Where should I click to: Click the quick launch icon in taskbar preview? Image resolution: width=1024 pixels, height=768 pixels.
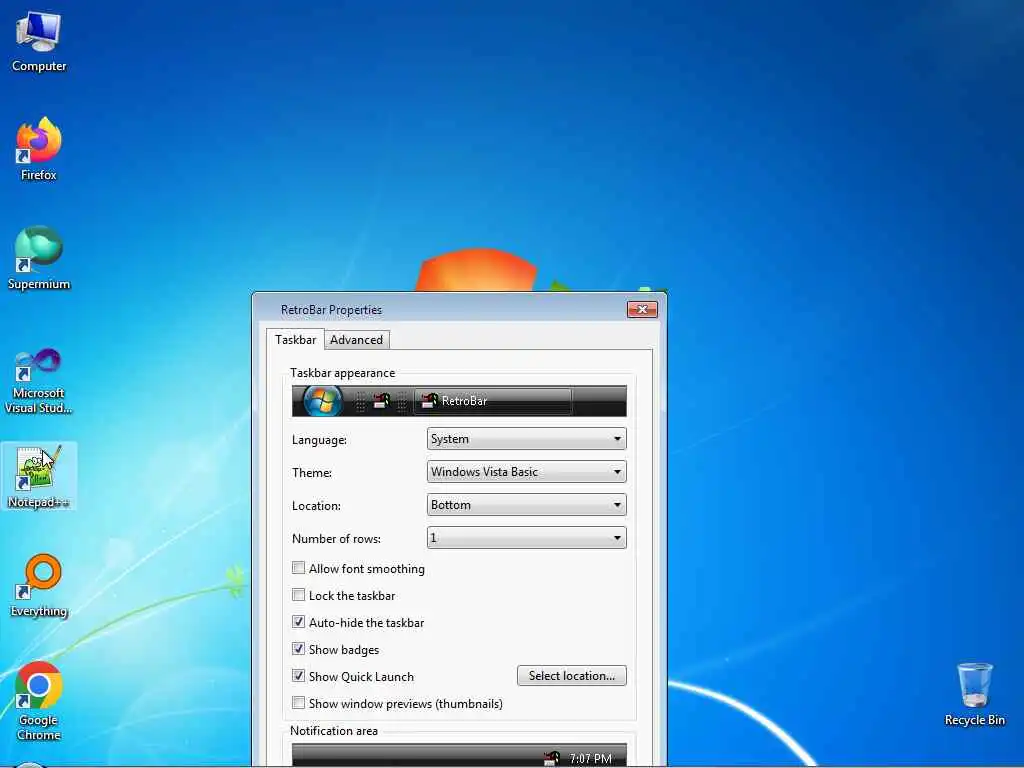click(x=381, y=401)
